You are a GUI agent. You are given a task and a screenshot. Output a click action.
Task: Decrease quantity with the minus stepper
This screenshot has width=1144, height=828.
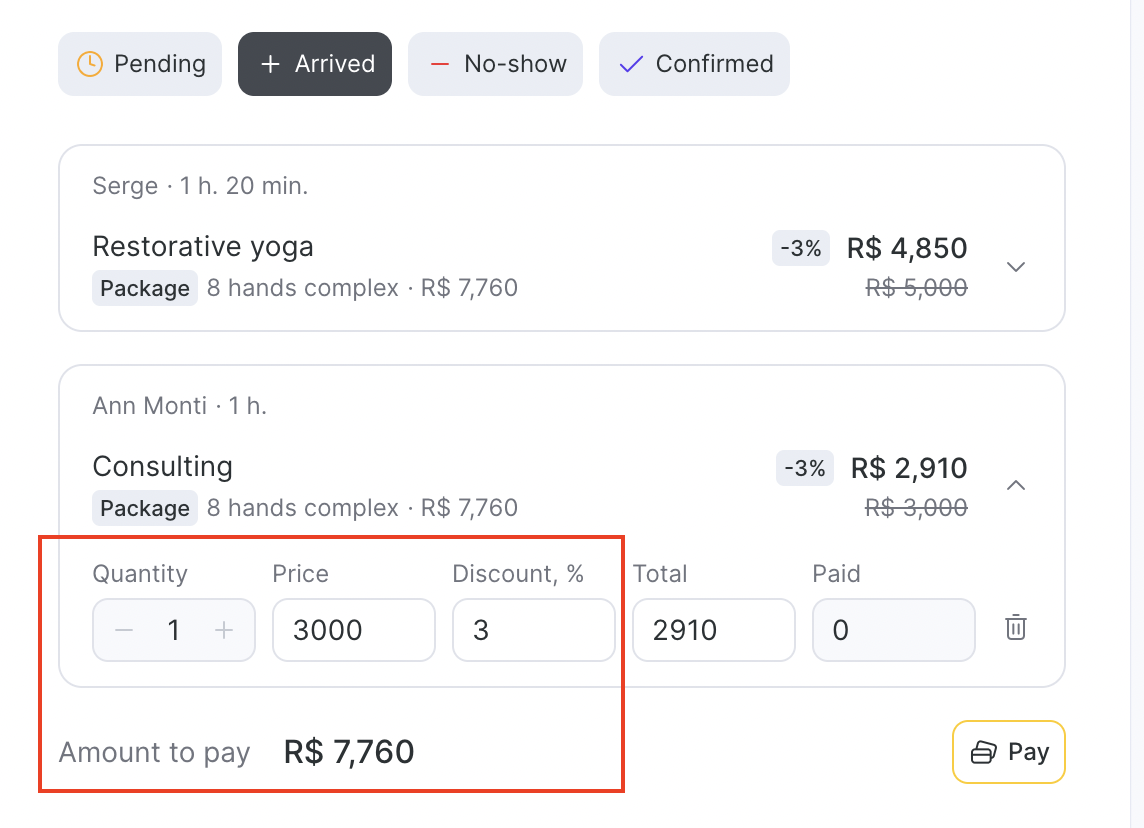(124, 630)
